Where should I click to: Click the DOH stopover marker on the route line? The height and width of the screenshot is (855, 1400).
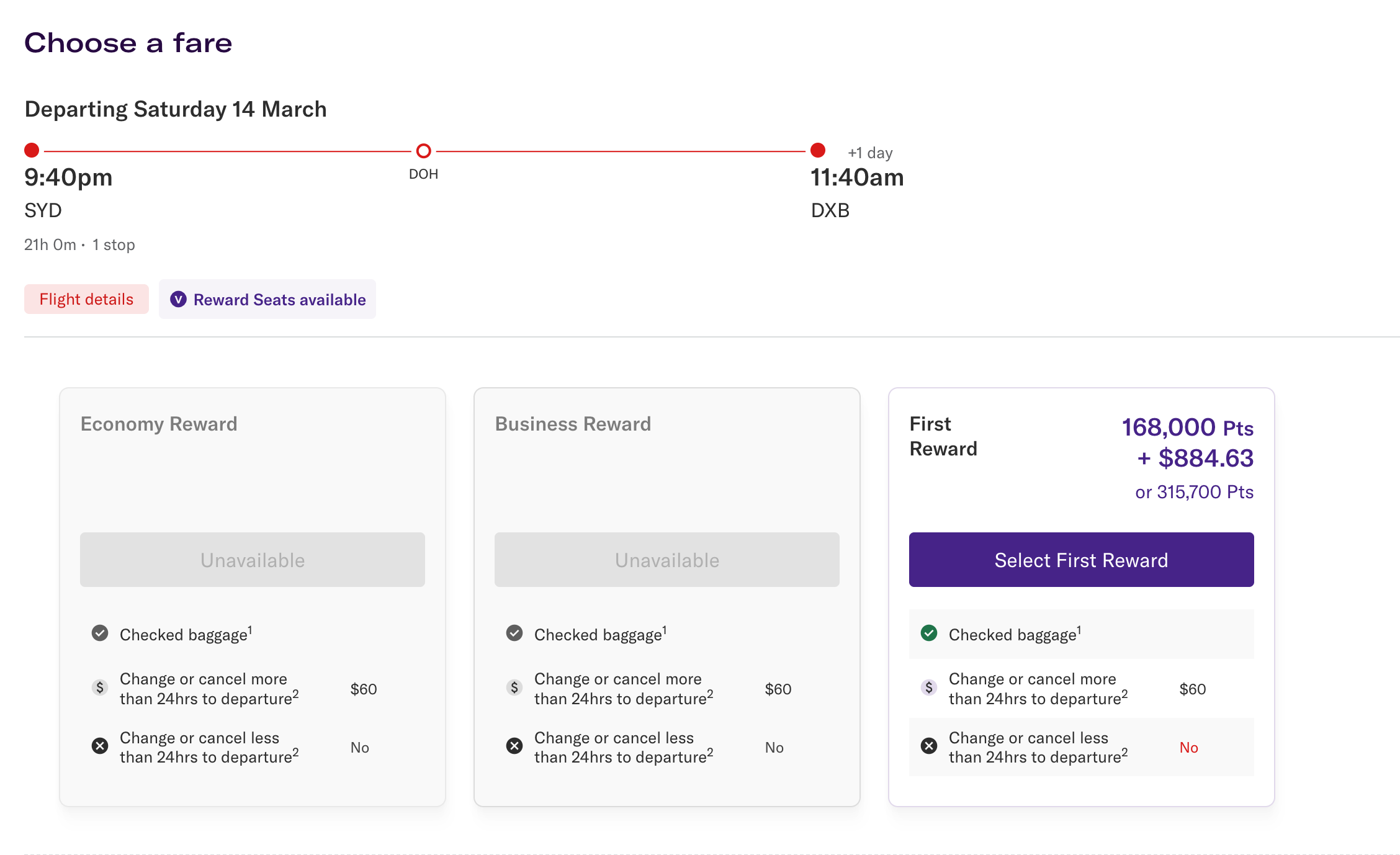(x=423, y=151)
